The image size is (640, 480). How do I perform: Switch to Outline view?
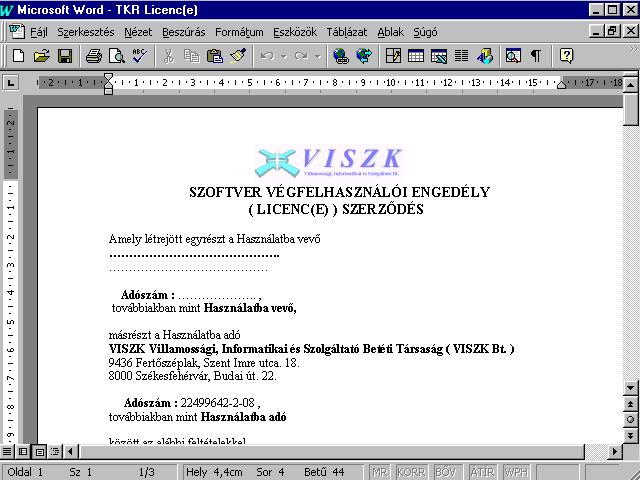click(55, 451)
